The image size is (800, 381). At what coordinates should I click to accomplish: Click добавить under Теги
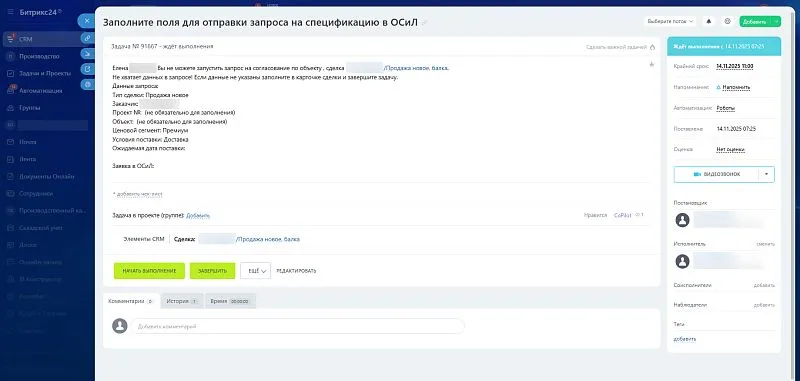tap(684, 339)
